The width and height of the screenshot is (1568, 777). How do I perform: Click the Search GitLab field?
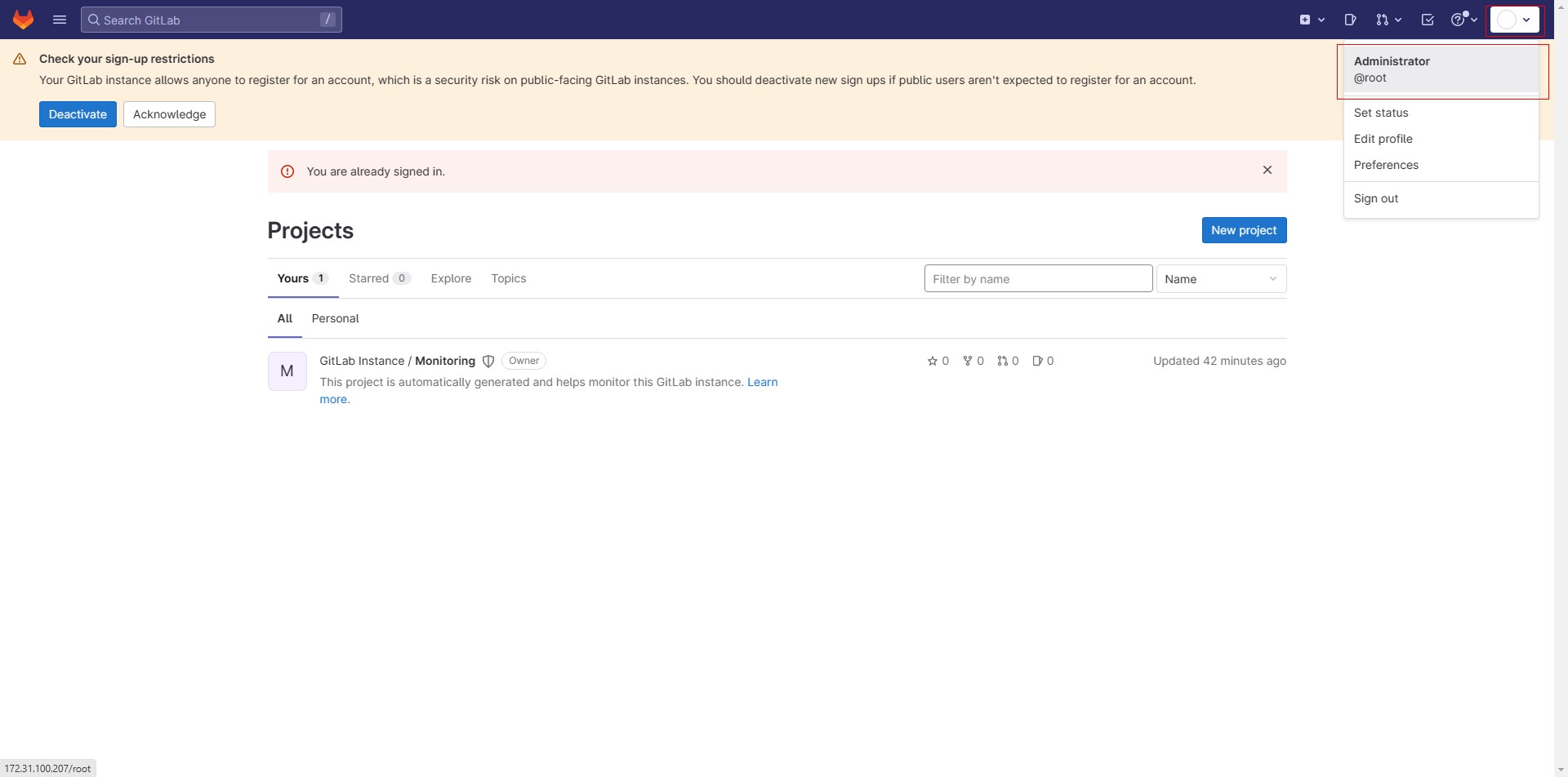[x=211, y=20]
